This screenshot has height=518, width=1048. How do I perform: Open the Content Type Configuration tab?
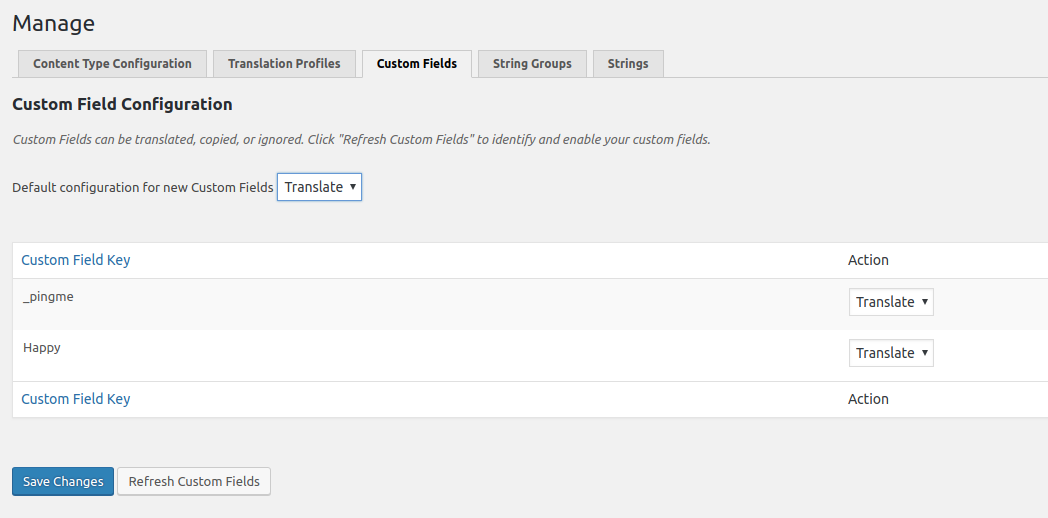(x=112, y=64)
